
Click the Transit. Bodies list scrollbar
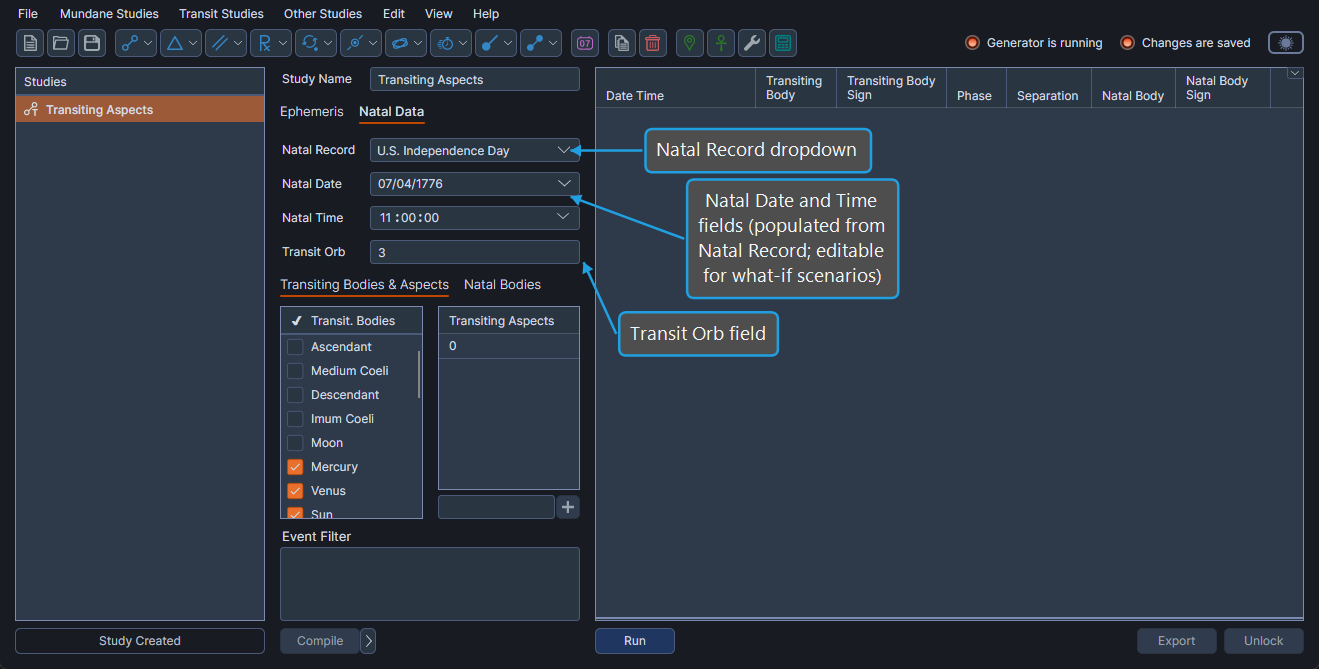[x=418, y=375]
